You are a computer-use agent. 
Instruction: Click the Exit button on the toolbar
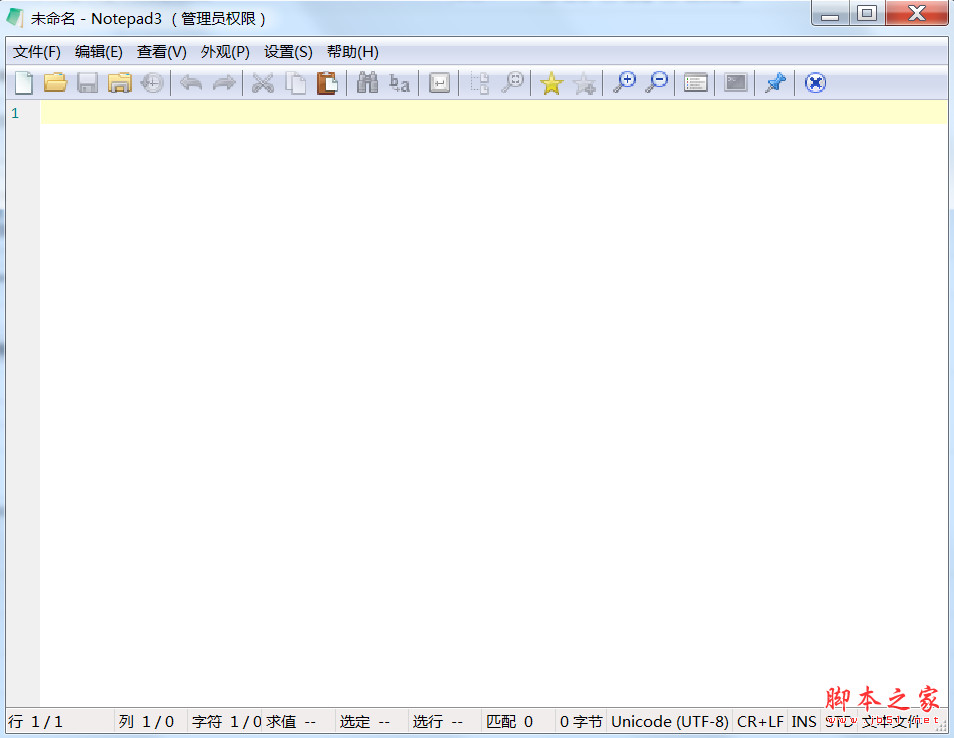tap(815, 83)
